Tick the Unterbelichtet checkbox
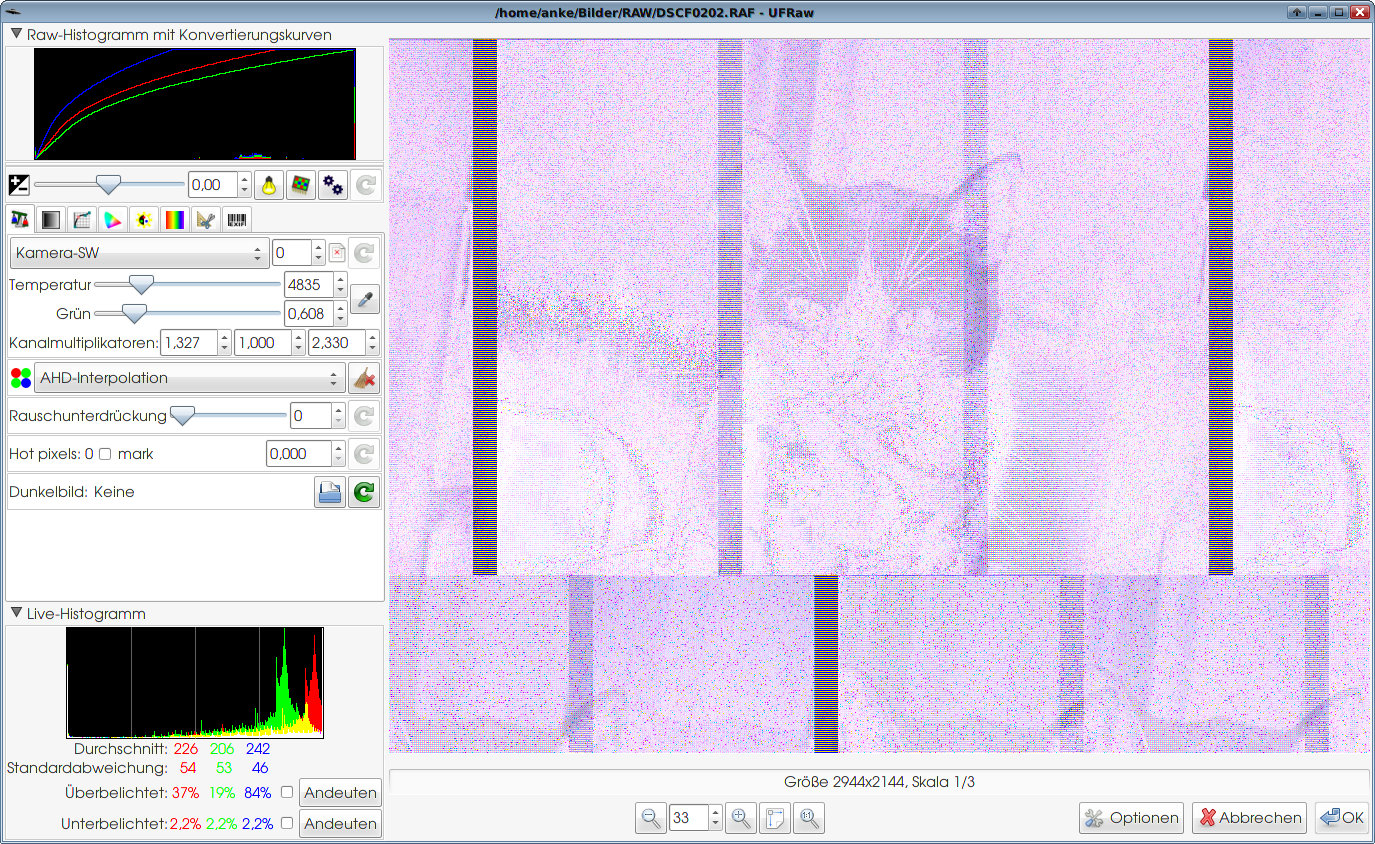 tap(287, 824)
